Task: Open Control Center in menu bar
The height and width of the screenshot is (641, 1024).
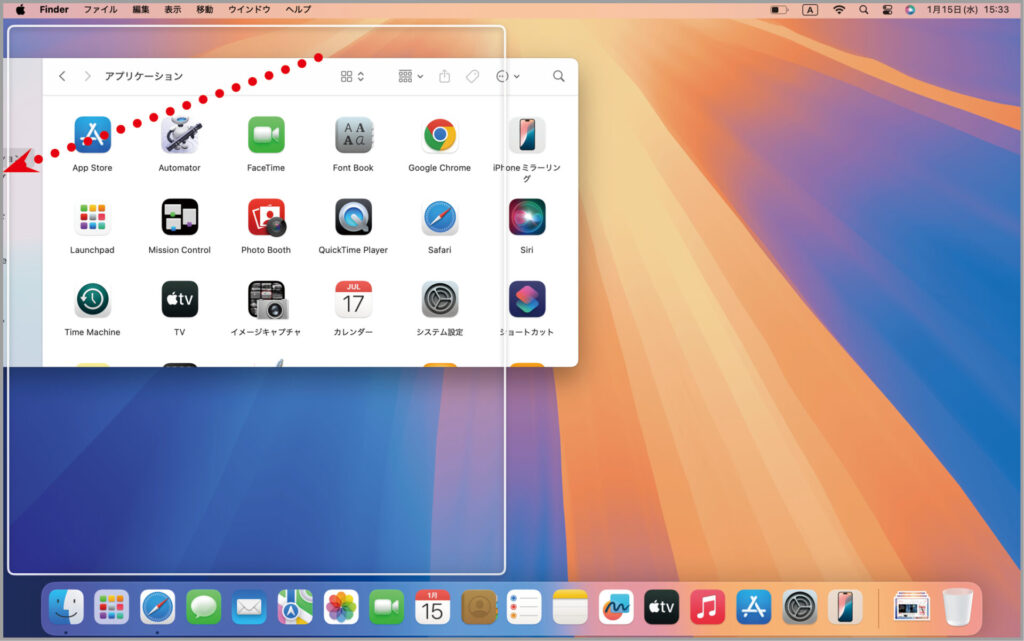Action: (x=887, y=10)
